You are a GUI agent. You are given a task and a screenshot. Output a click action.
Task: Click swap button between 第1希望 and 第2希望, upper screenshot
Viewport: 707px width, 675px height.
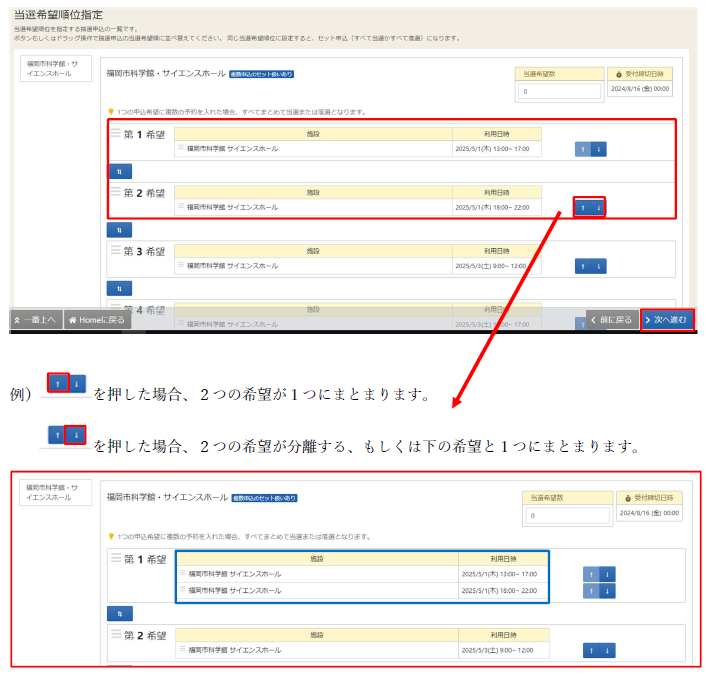[119, 171]
